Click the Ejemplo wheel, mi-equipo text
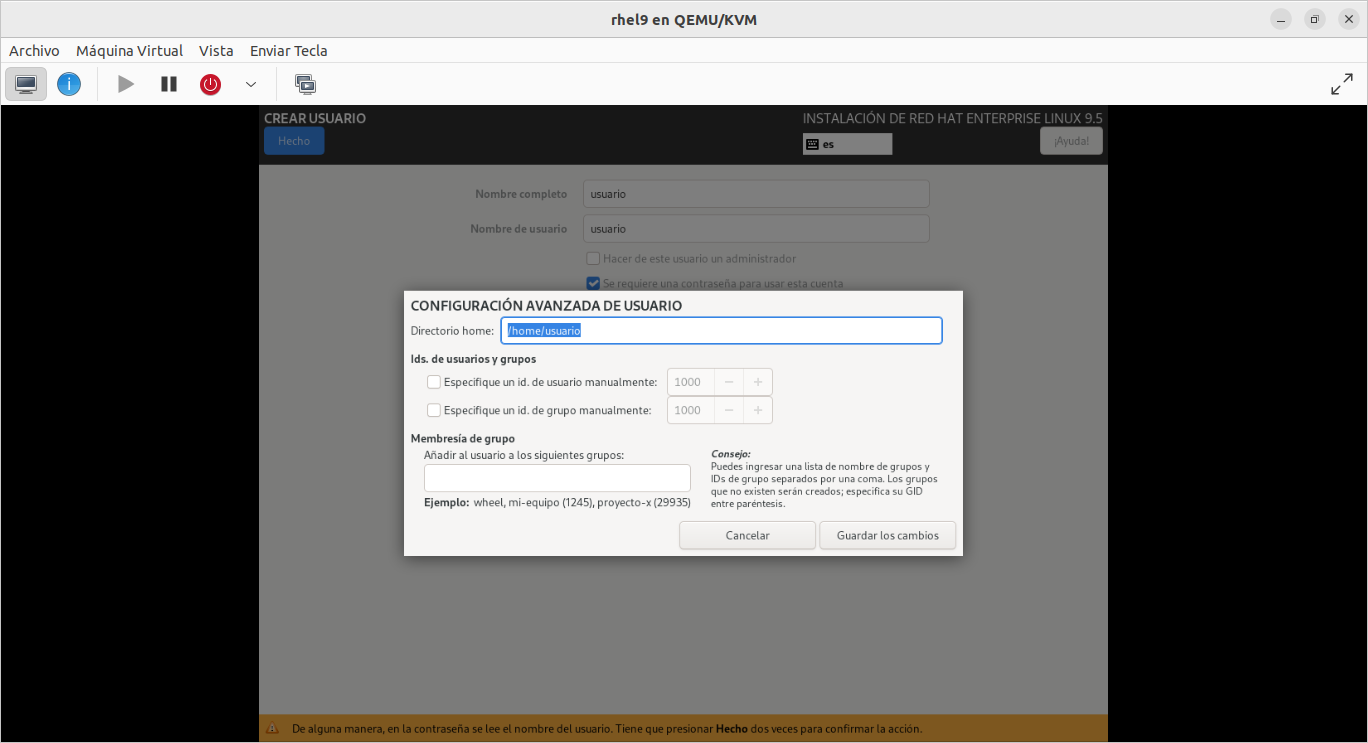The image size is (1368, 743). pyautogui.click(x=557, y=503)
